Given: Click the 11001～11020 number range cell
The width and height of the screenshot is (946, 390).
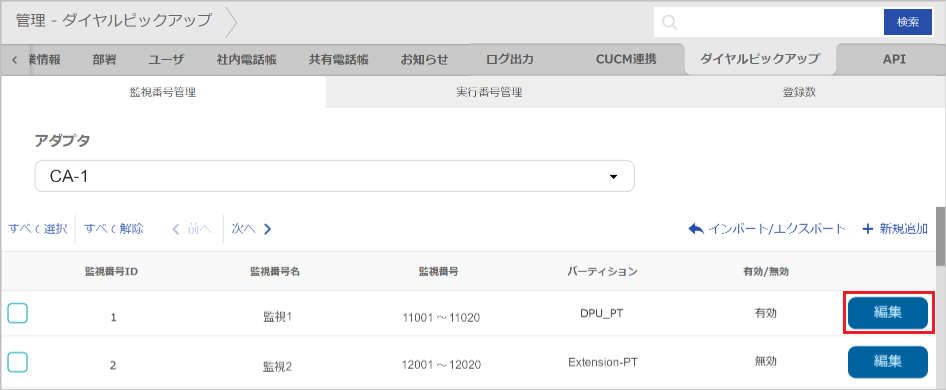Looking at the screenshot, I should [x=441, y=317].
